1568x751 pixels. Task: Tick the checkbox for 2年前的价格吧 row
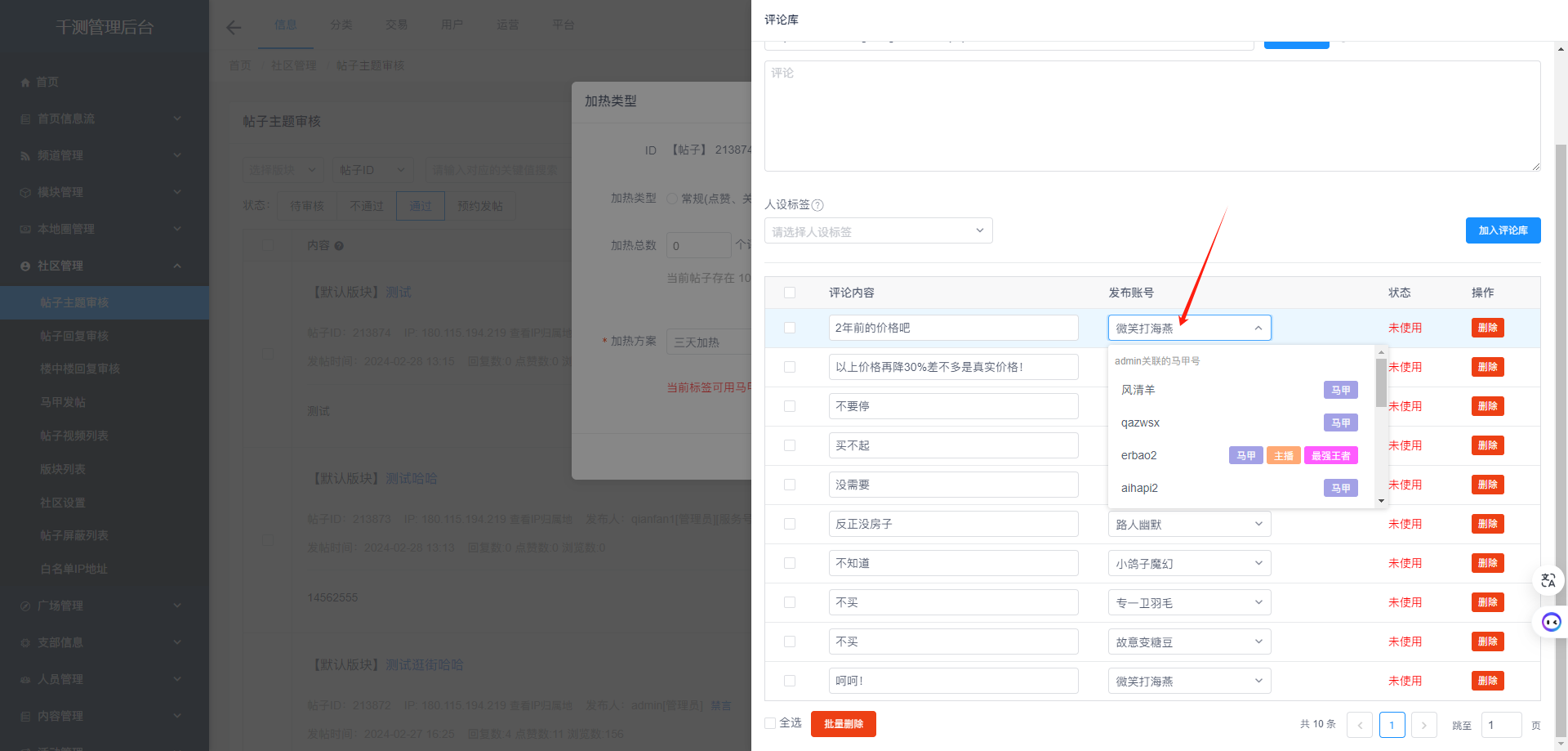point(790,328)
